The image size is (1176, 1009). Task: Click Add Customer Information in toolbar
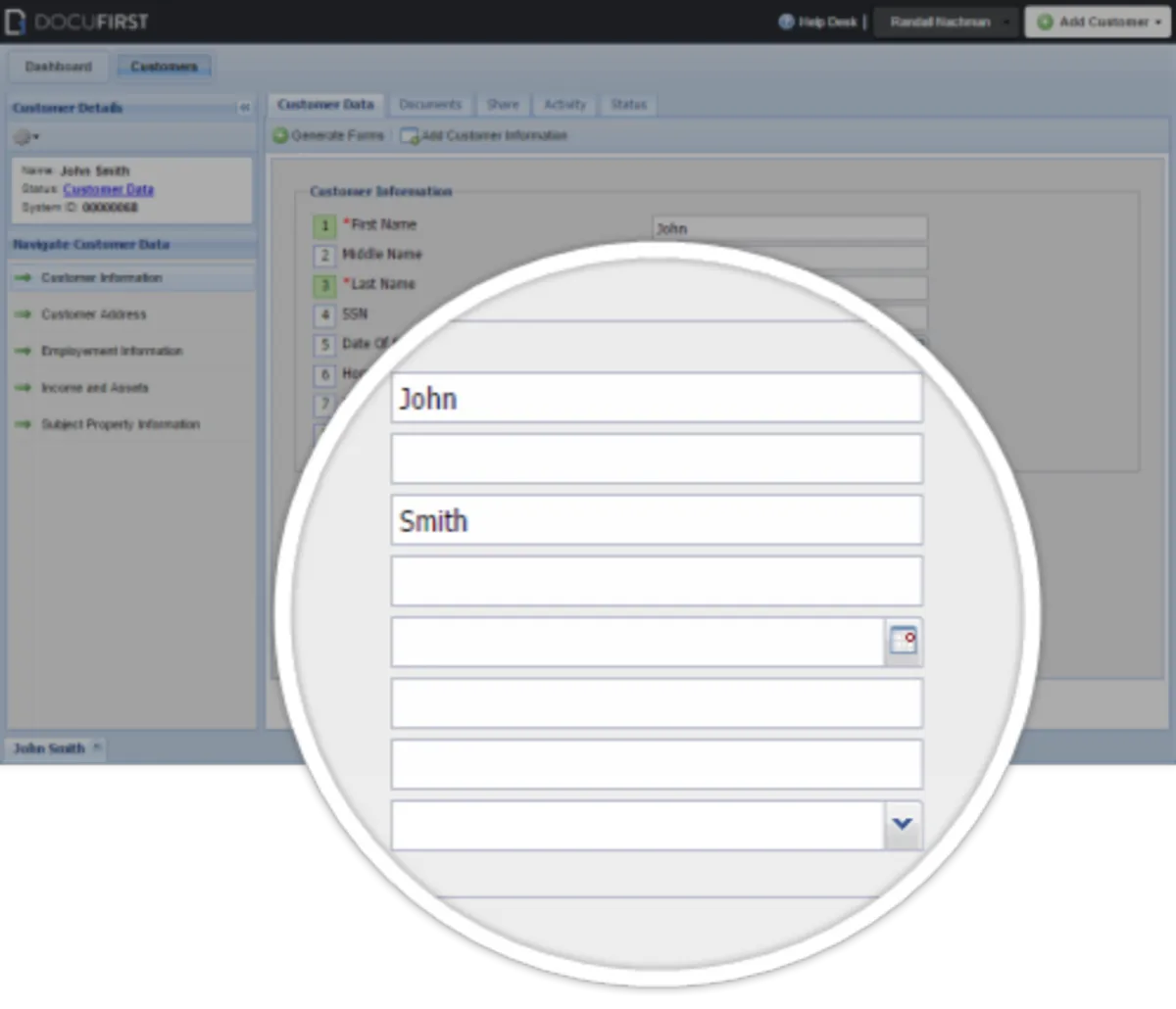(484, 135)
